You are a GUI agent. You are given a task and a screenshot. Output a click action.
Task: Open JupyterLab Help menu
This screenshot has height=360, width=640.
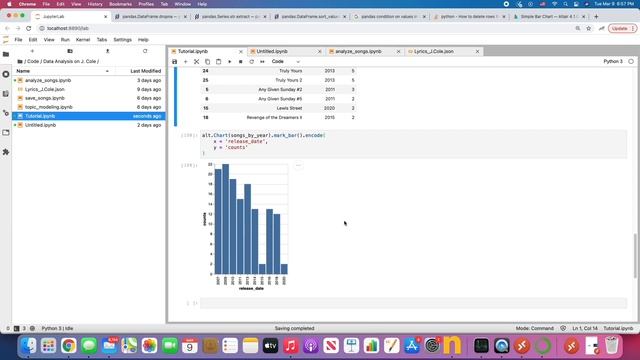coord(143,40)
